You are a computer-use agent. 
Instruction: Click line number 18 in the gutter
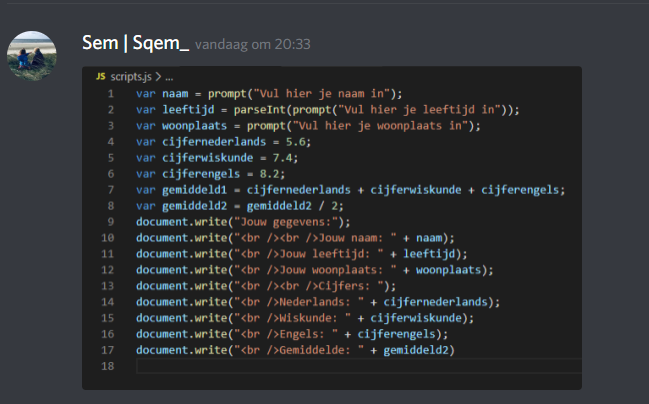point(106,366)
